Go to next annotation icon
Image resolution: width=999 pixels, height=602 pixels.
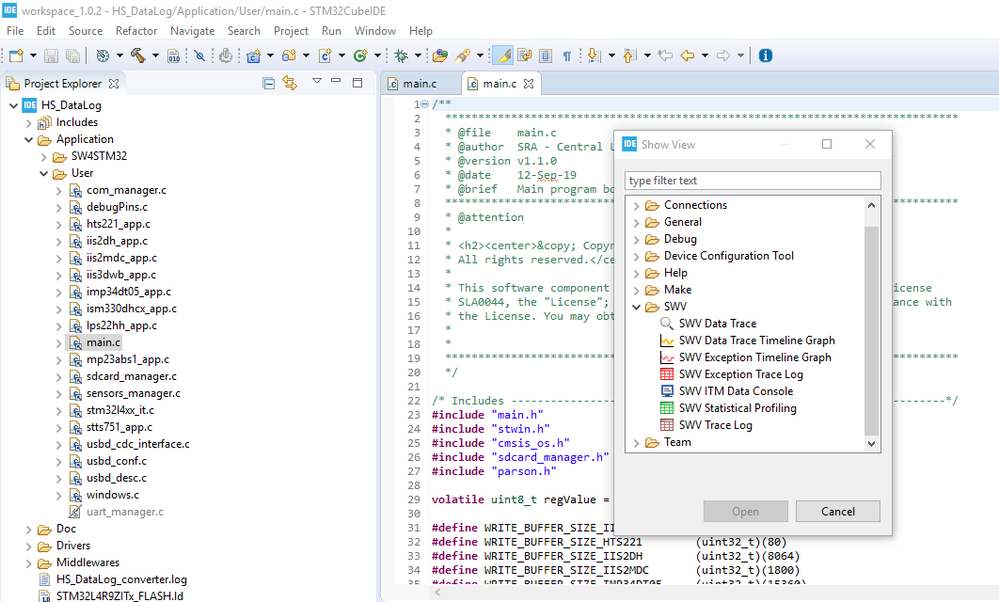pyautogui.click(x=594, y=56)
